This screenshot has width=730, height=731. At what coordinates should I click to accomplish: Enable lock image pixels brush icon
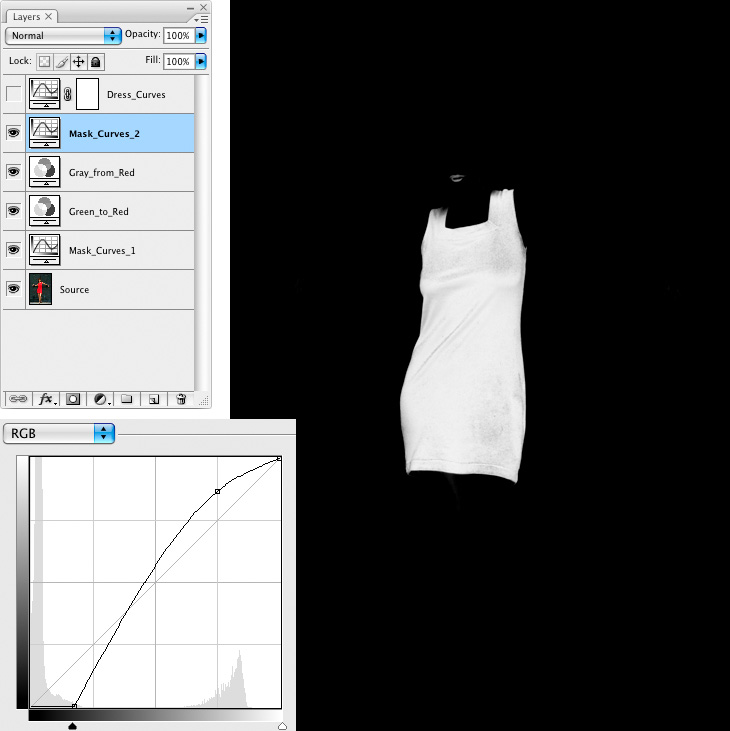(61, 61)
